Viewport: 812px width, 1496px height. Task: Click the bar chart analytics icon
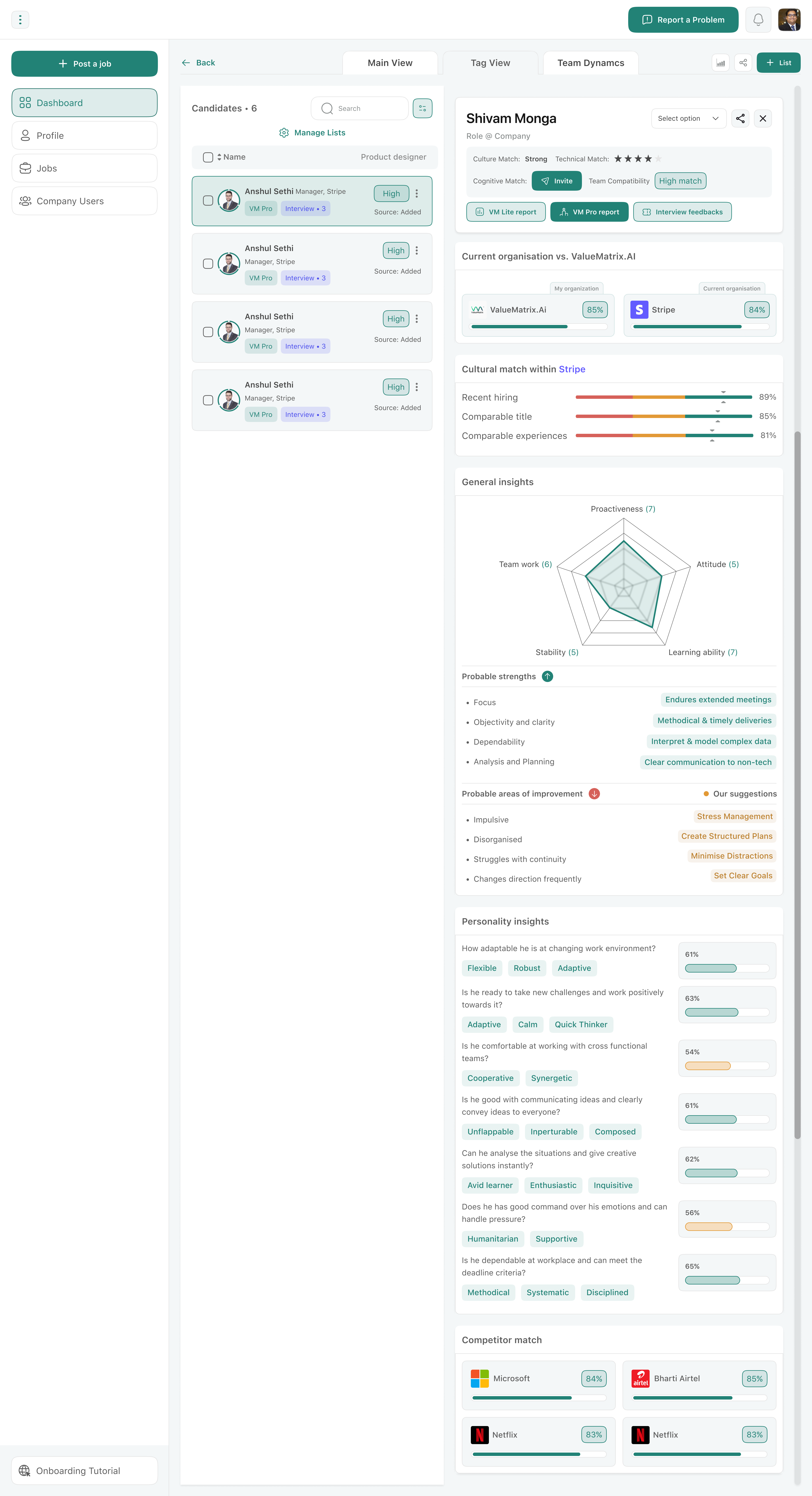pos(720,63)
